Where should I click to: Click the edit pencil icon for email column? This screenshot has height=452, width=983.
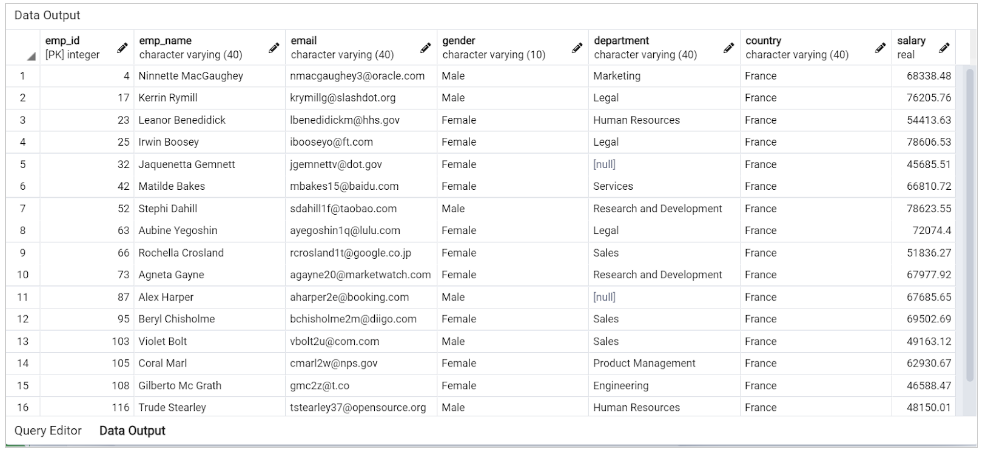(x=426, y=48)
